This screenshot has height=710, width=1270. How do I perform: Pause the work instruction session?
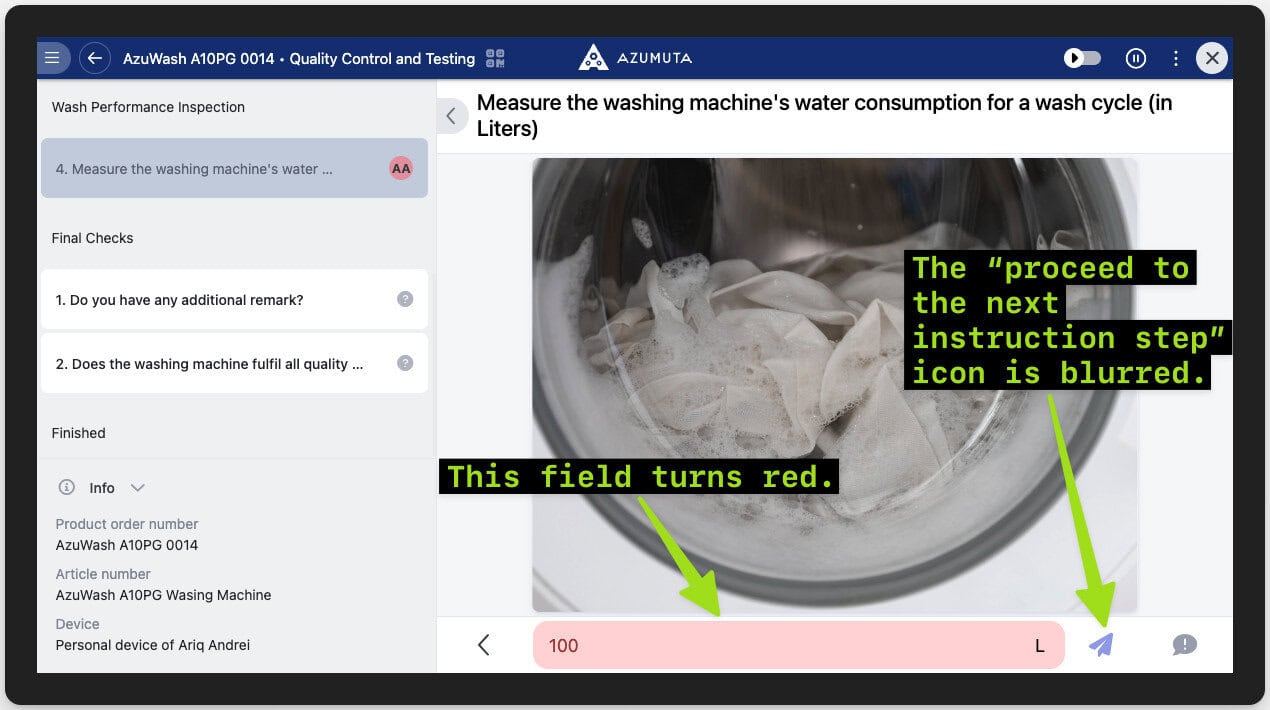(1135, 58)
